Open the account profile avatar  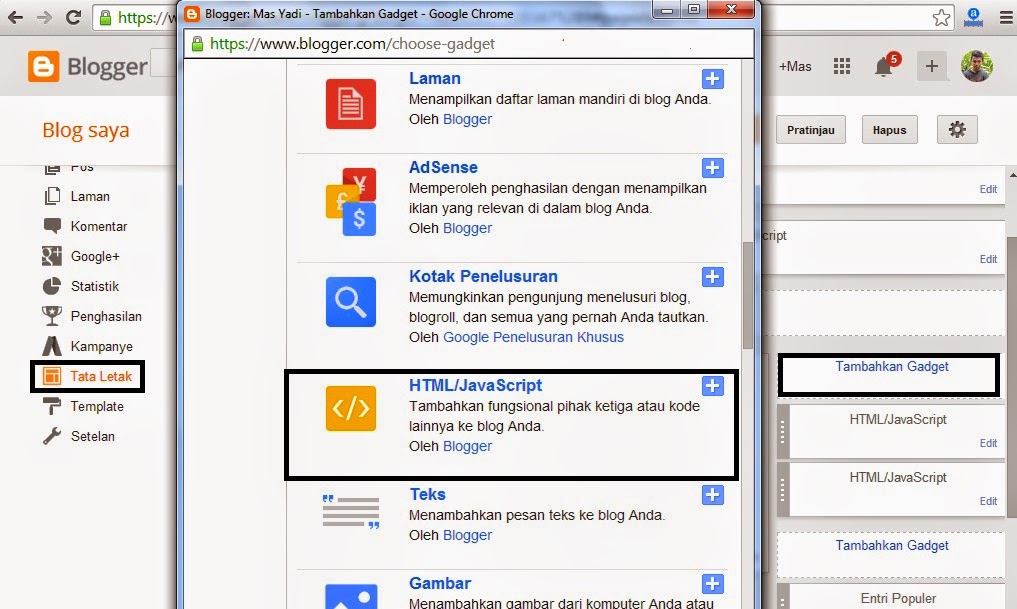pyautogui.click(x=977, y=66)
